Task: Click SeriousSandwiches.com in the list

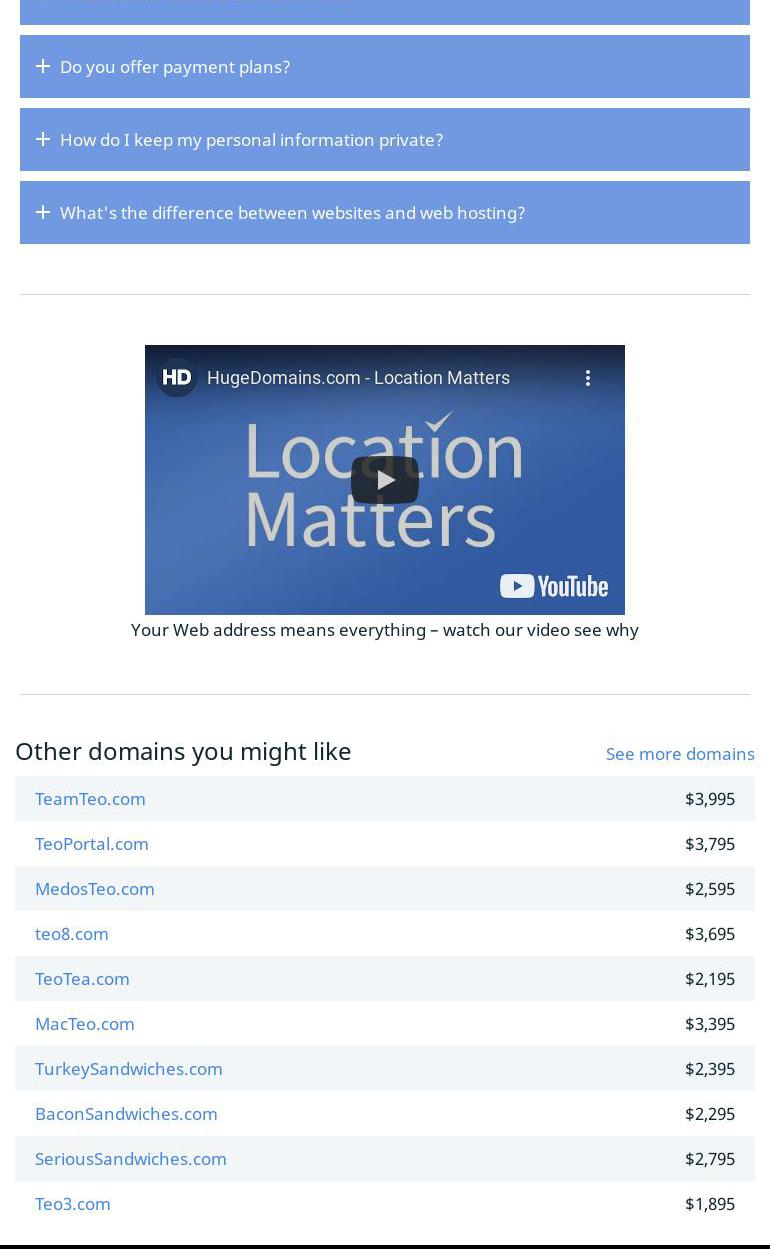Action: point(131,1159)
